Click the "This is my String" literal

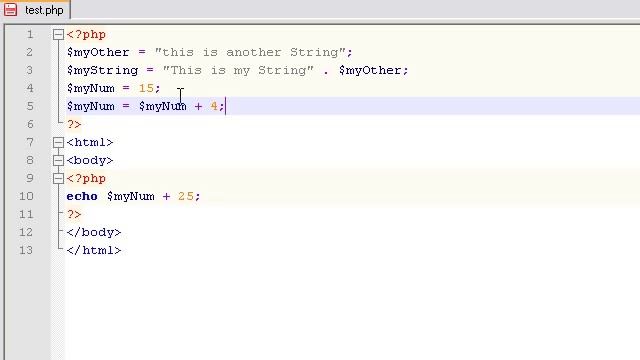click(238, 70)
